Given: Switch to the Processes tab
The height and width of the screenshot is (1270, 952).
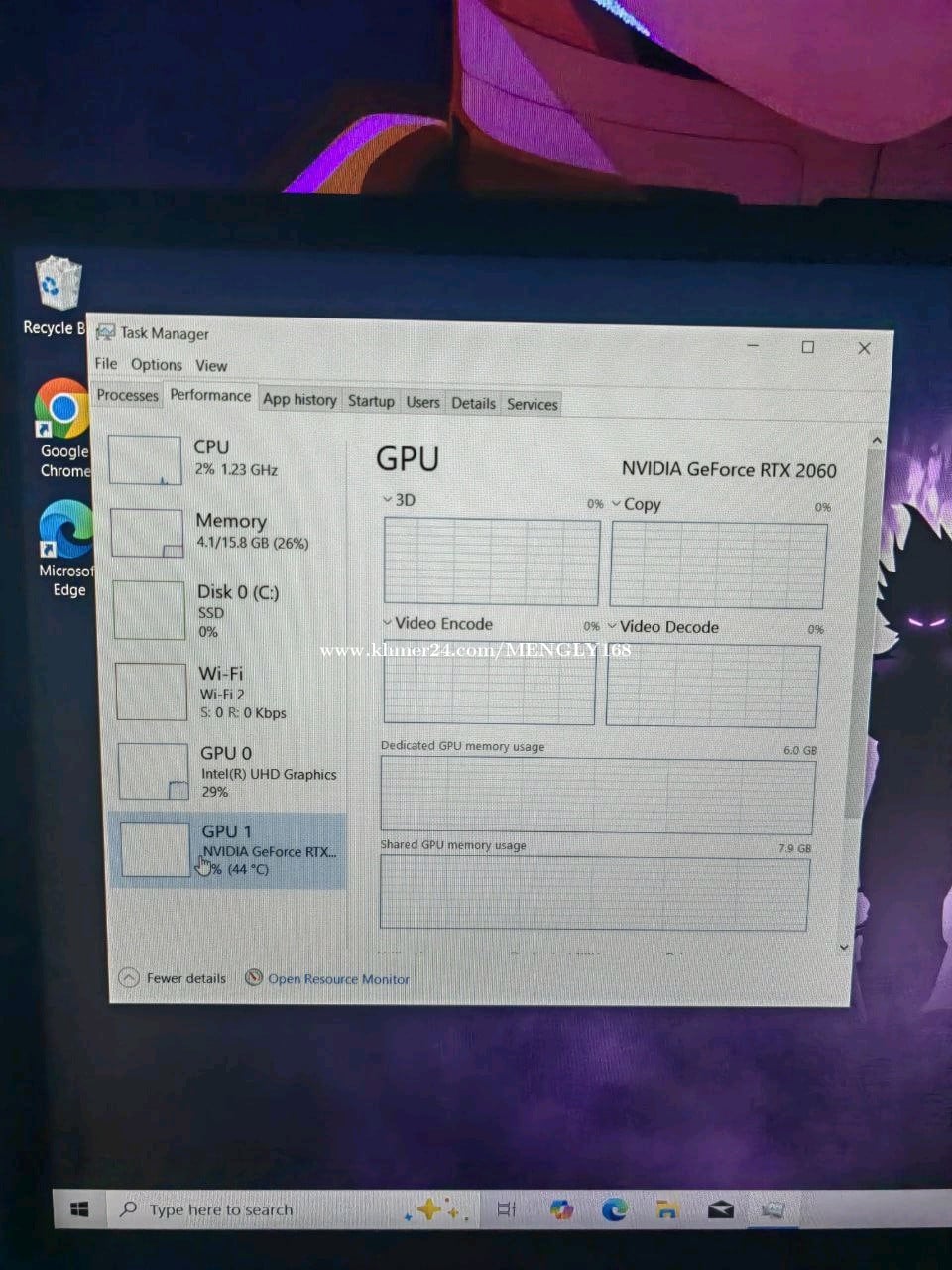Looking at the screenshot, I should point(127,395).
